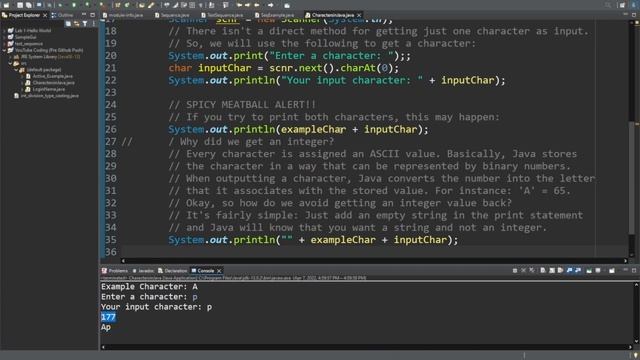The image size is (640, 360).
Task: Click Remove Launch X in Console toolbar
Action: [x=523, y=270]
